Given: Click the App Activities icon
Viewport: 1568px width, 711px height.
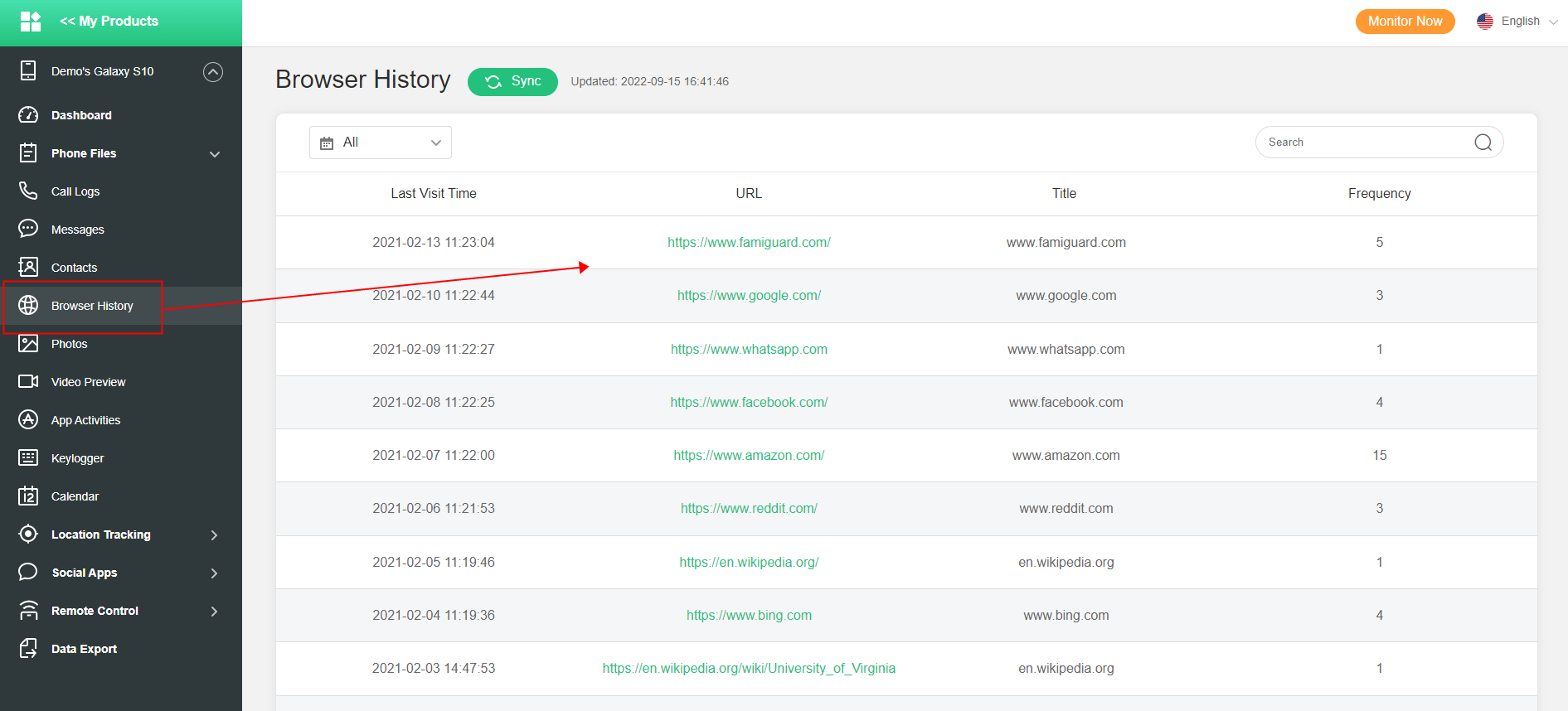Looking at the screenshot, I should point(28,419).
